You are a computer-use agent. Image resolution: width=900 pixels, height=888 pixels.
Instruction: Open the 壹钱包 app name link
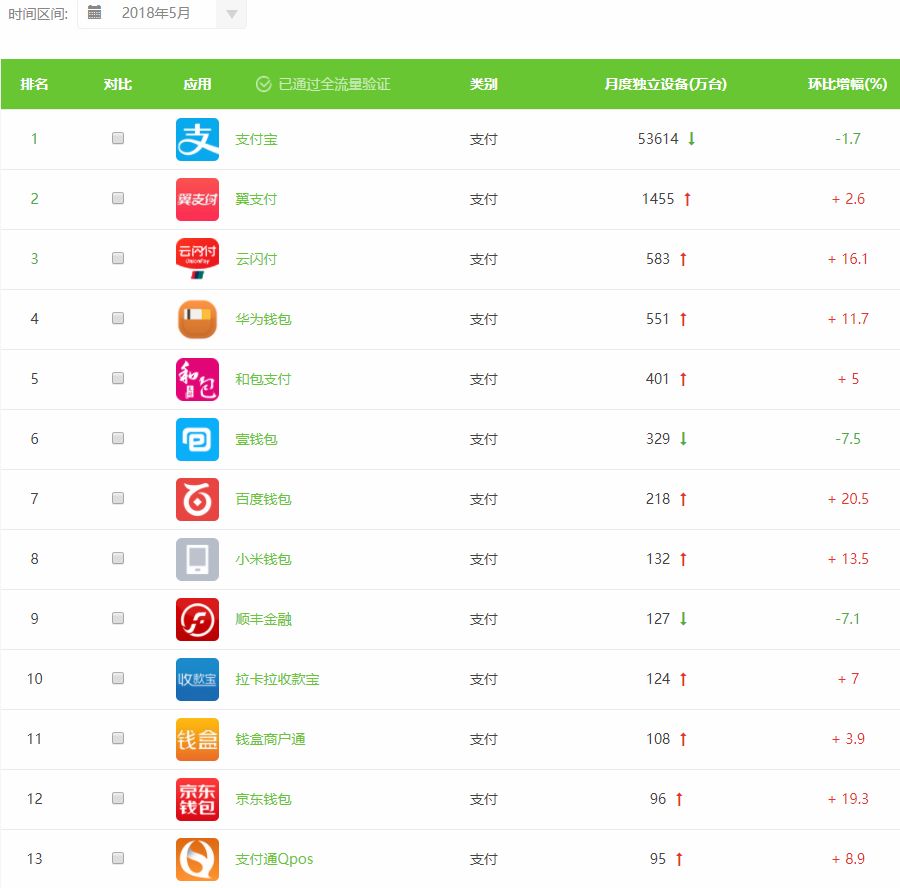coord(256,439)
